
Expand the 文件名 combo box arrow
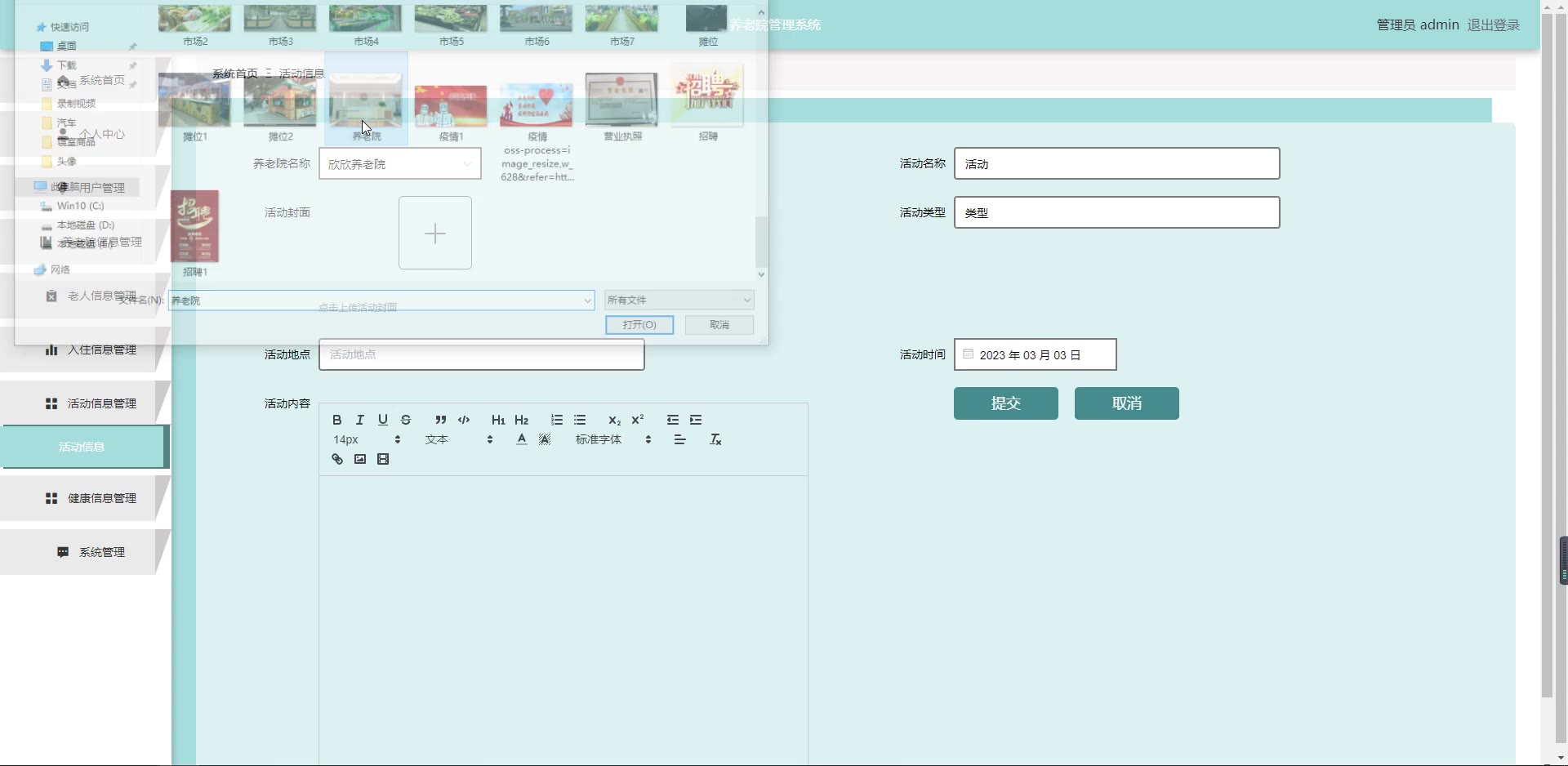point(587,301)
